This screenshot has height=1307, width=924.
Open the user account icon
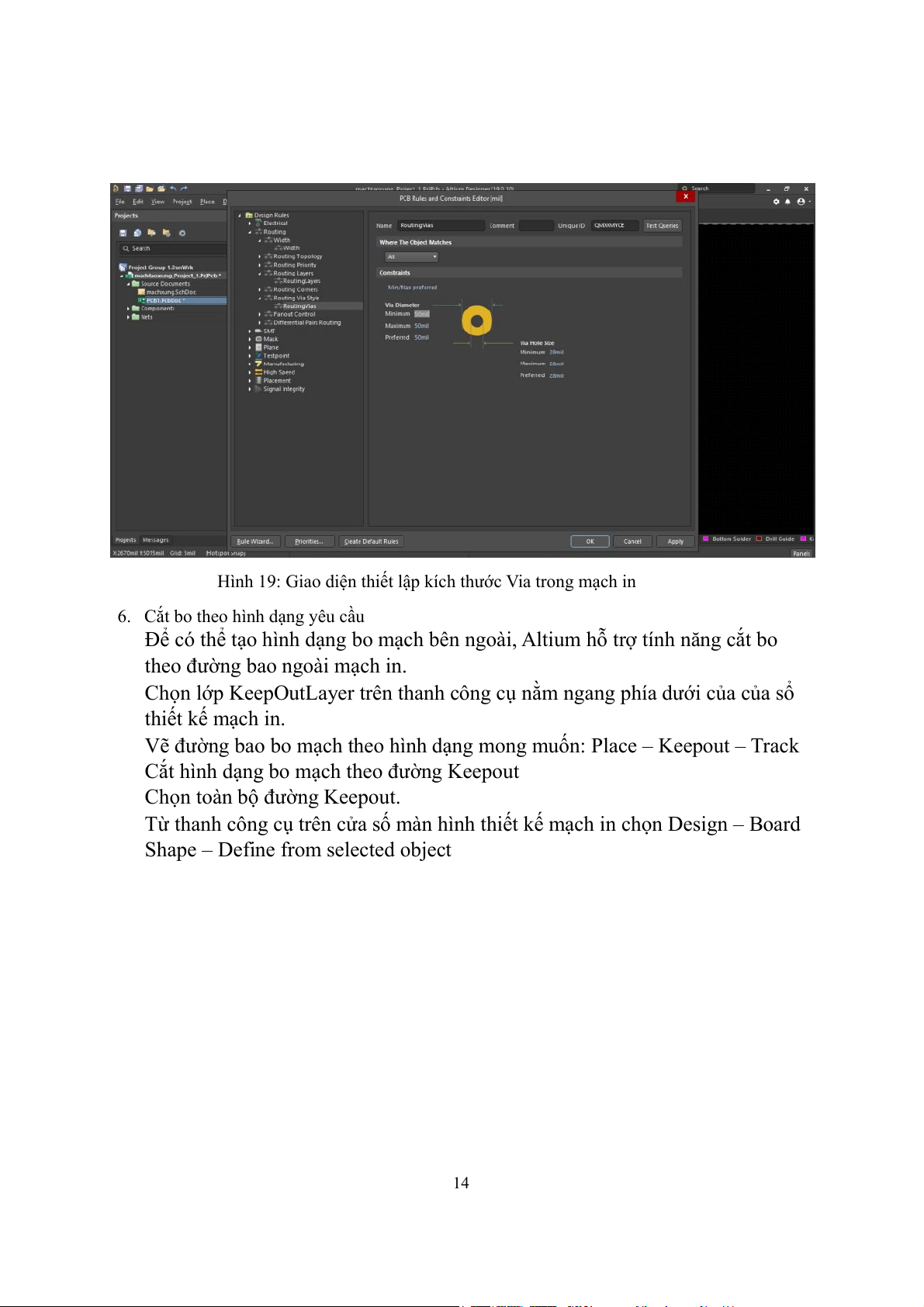801,202
